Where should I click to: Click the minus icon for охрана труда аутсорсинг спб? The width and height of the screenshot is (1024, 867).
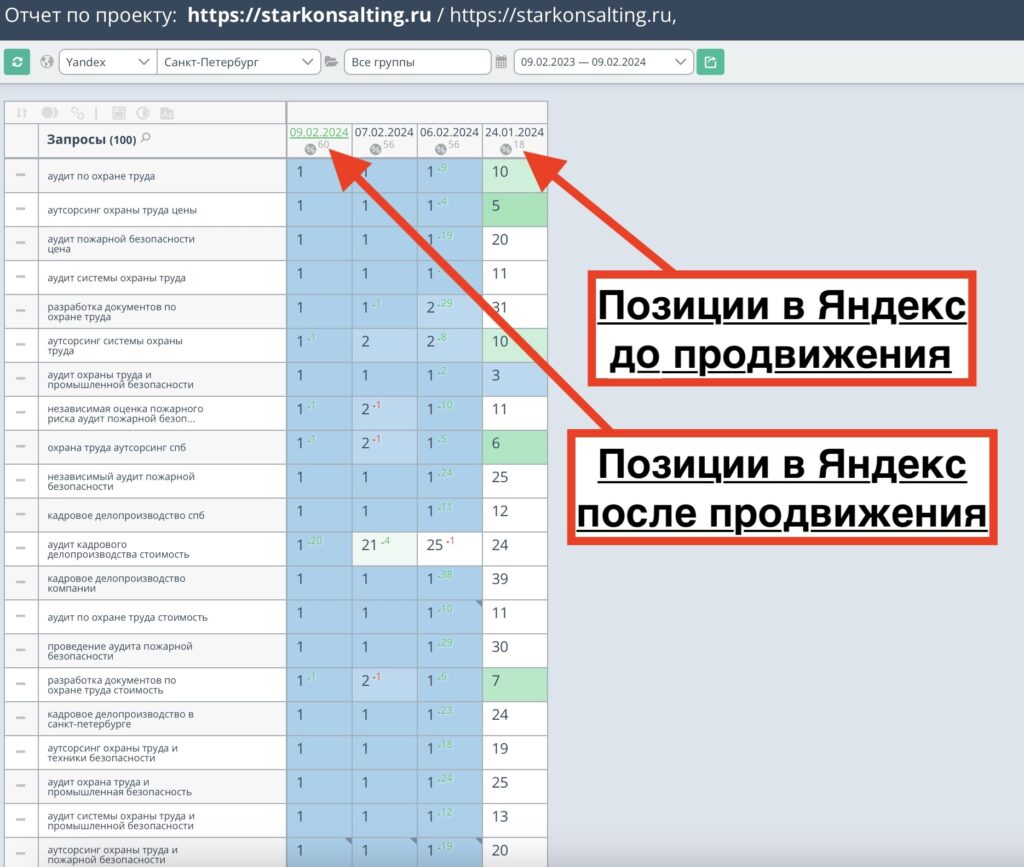point(21,447)
